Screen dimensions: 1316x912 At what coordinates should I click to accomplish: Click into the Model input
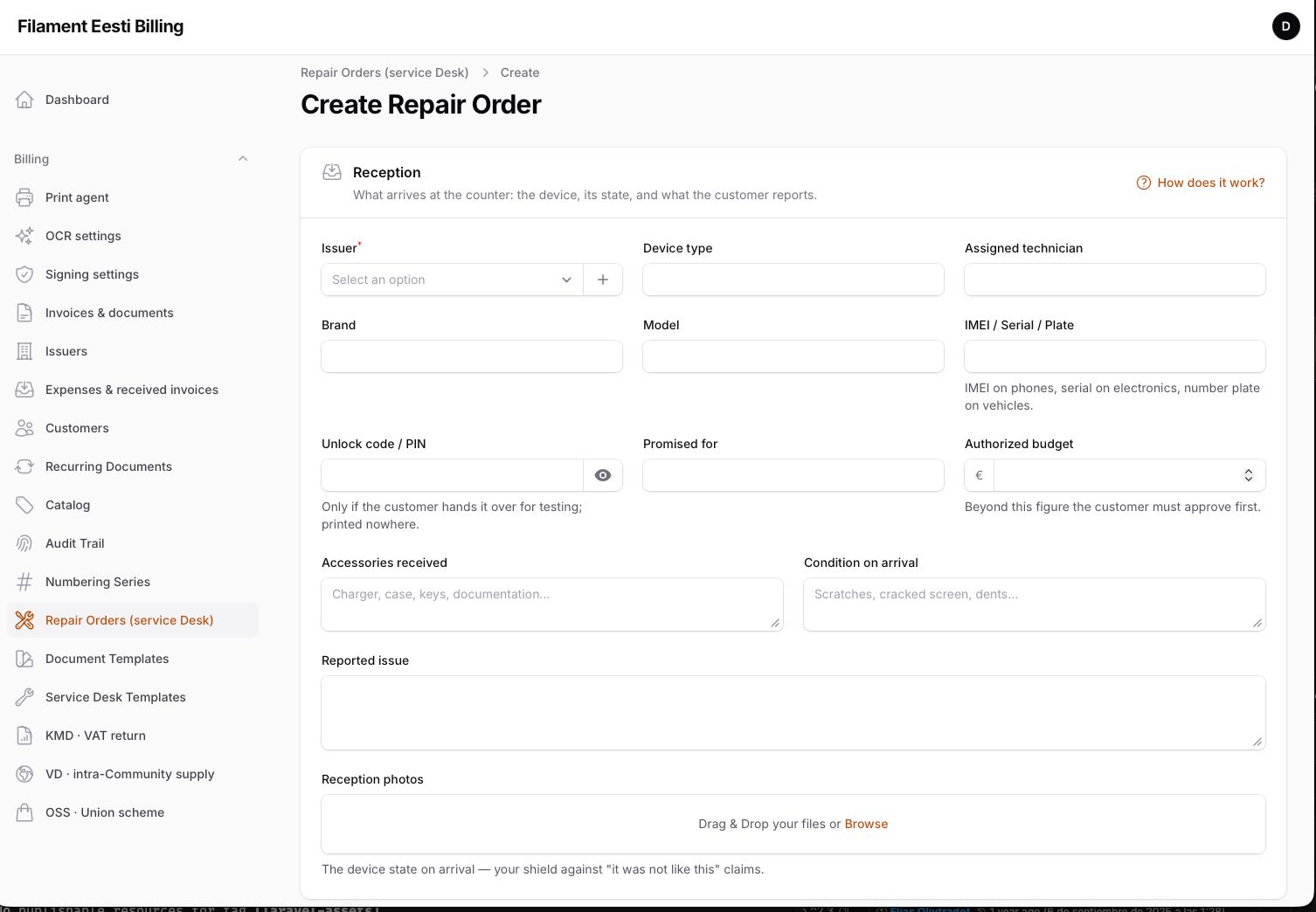pos(793,356)
